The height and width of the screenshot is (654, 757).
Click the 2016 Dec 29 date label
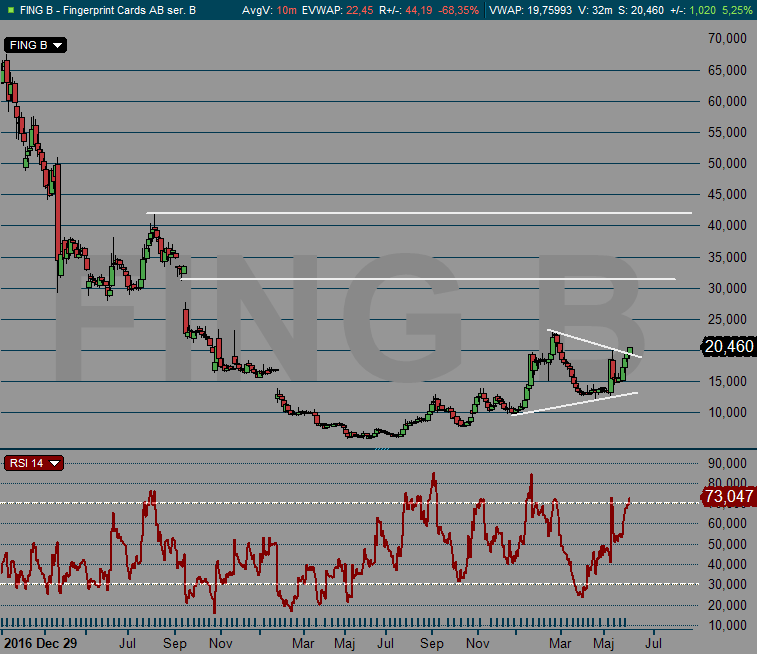pos(41,643)
